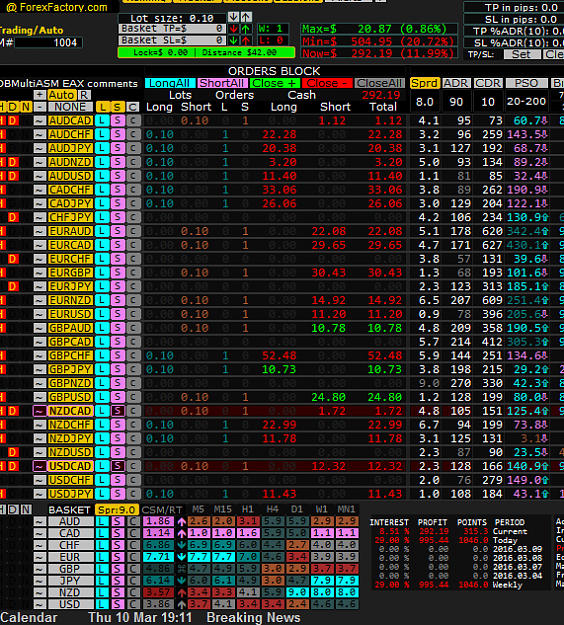Collapse with the minus button beside NONE

(x=39, y=107)
